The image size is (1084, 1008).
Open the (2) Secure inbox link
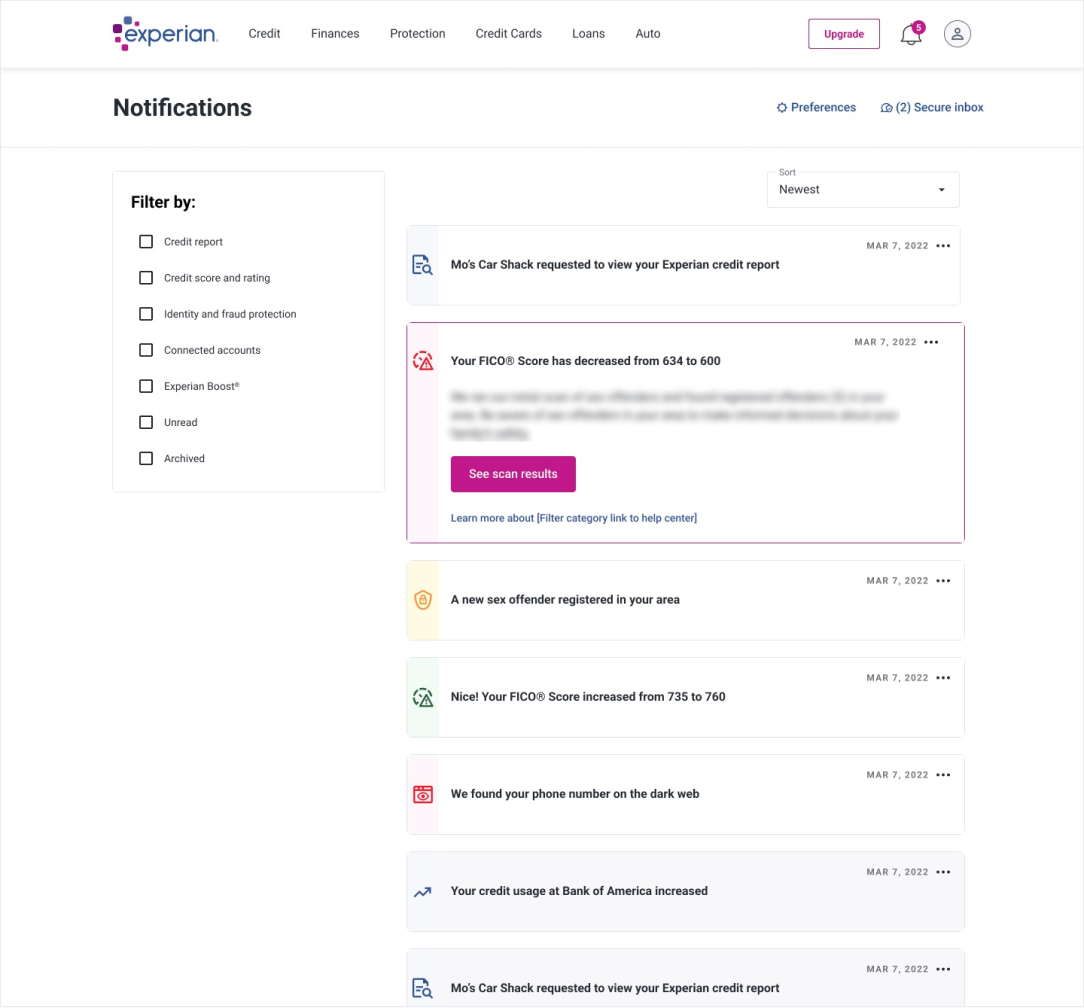pos(931,108)
